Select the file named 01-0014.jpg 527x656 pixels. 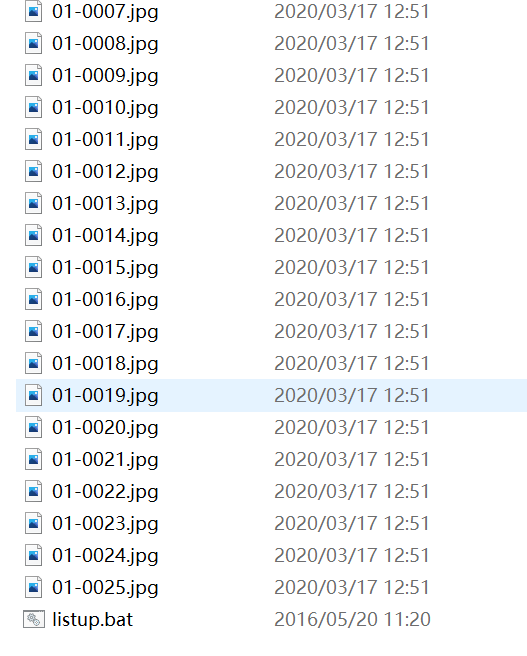click(x=105, y=236)
